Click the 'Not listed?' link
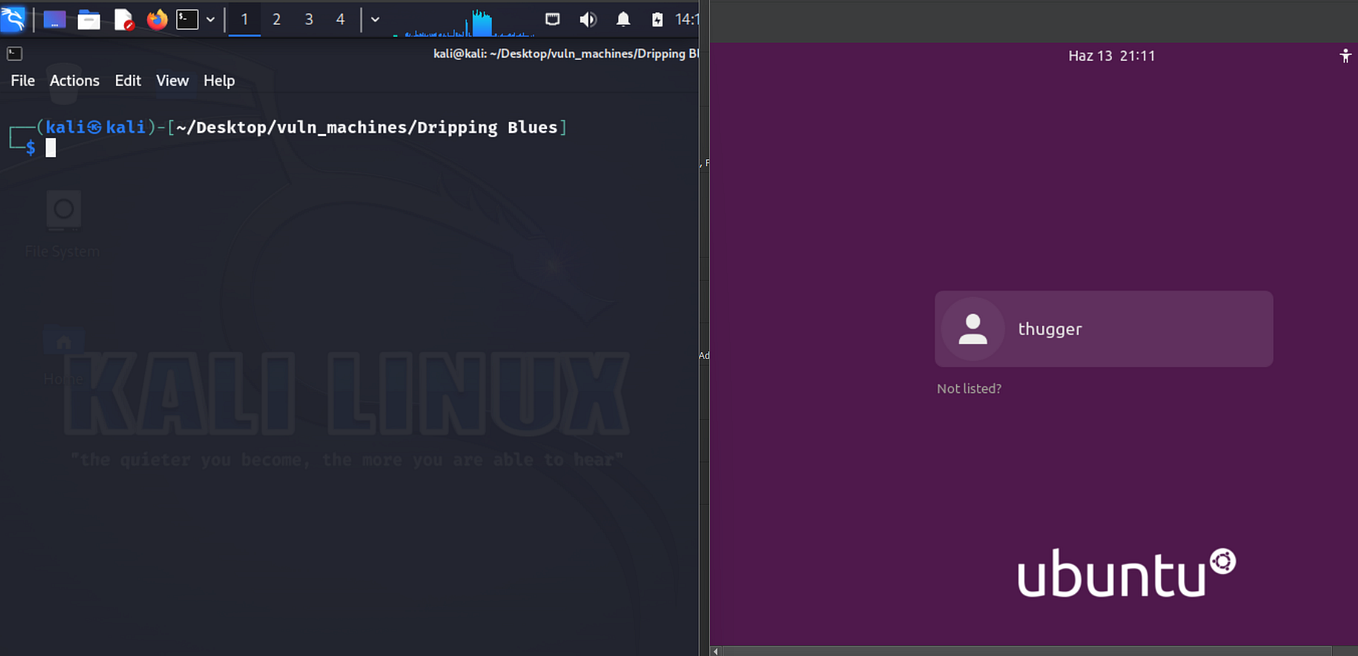 pyautogui.click(x=969, y=388)
